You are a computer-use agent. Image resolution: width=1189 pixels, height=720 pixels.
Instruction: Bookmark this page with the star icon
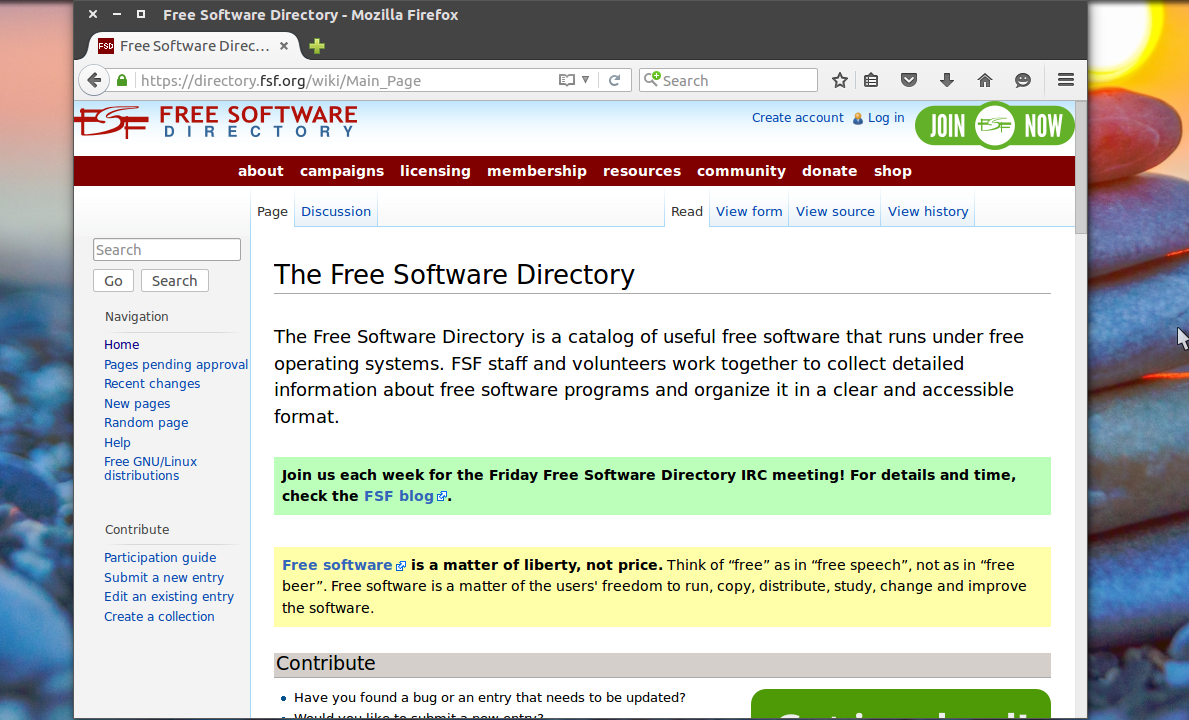[840, 80]
